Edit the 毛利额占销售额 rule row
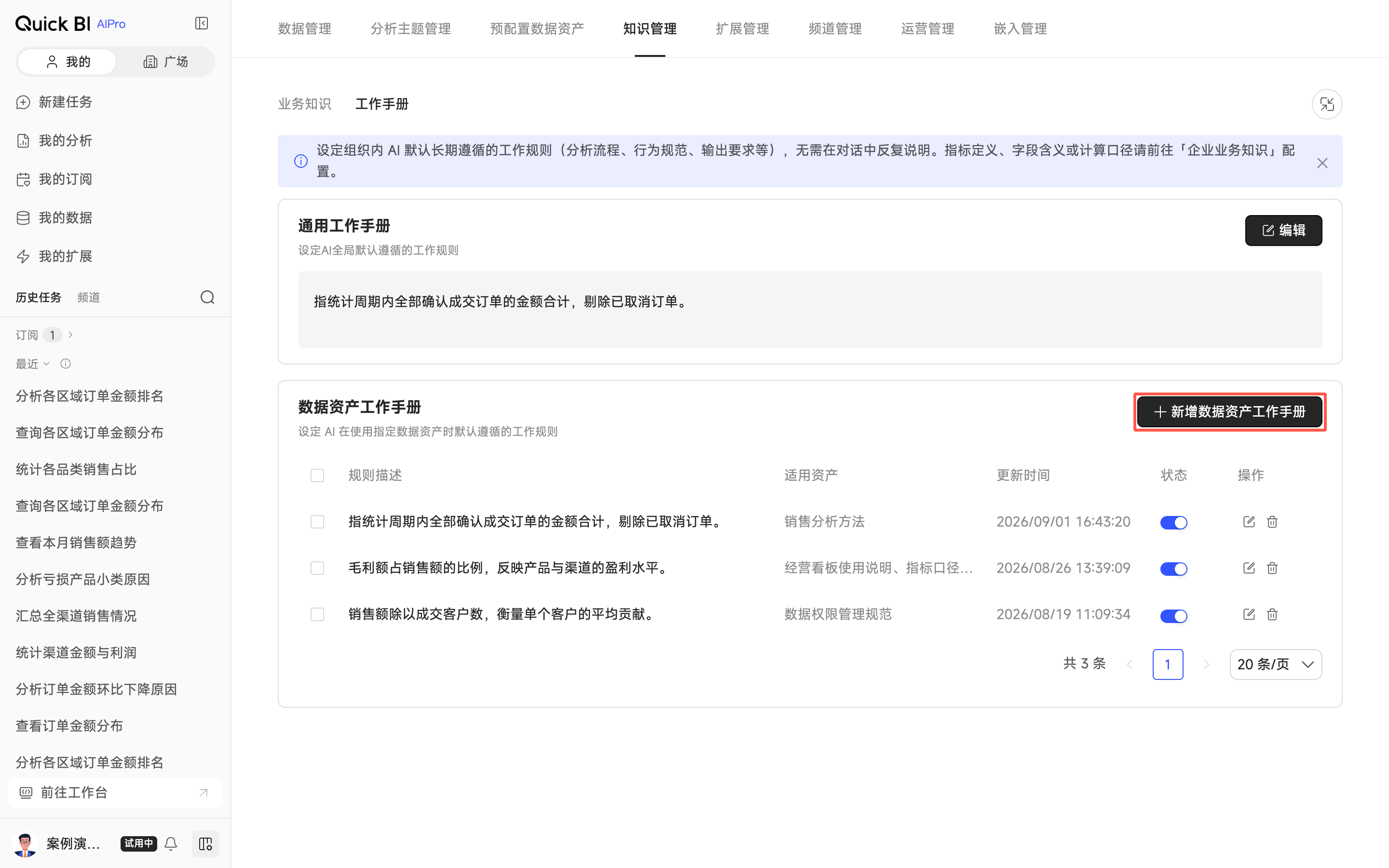Viewport: 1389px width, 868px height. click(1248, 568)
